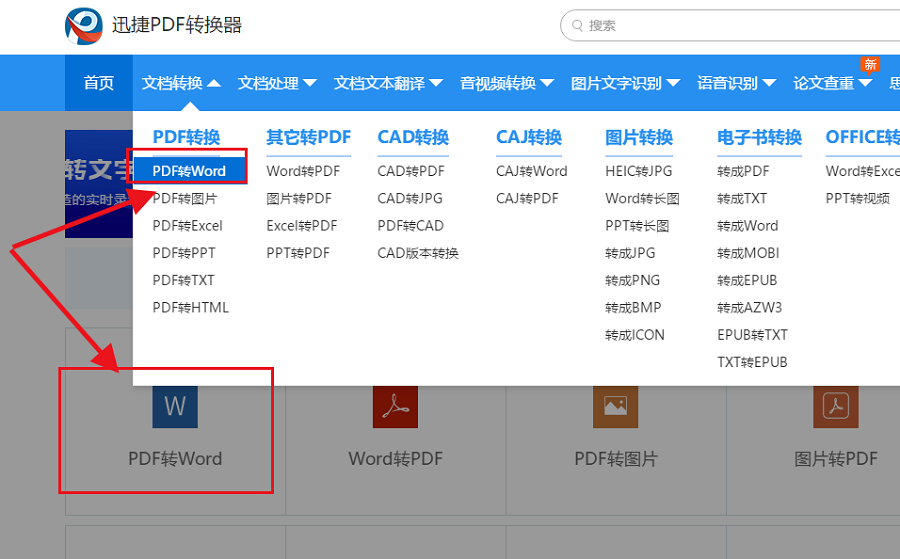Click the PDF转换 column heading

point(186,138)
